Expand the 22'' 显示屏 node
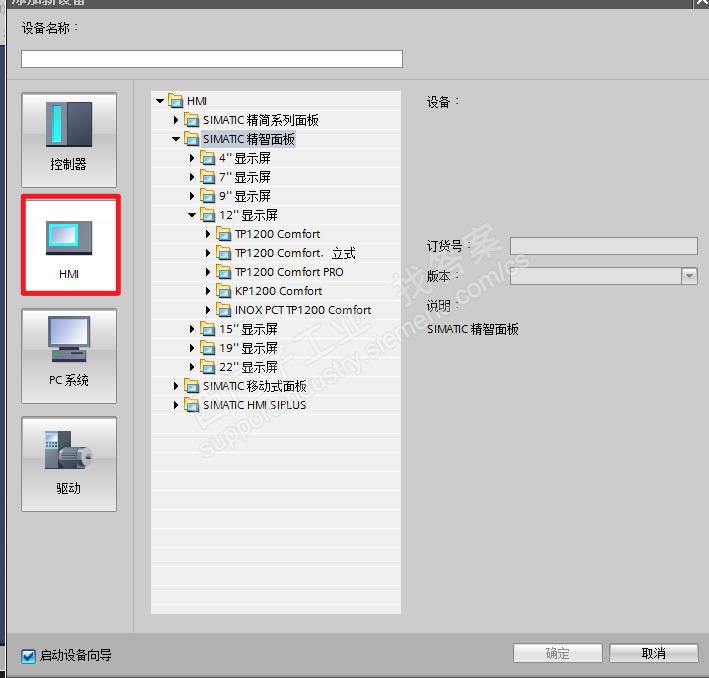Image resolution: width=709 pixels, height=678 pixels. pyautogui.click(x=192, y=367)
